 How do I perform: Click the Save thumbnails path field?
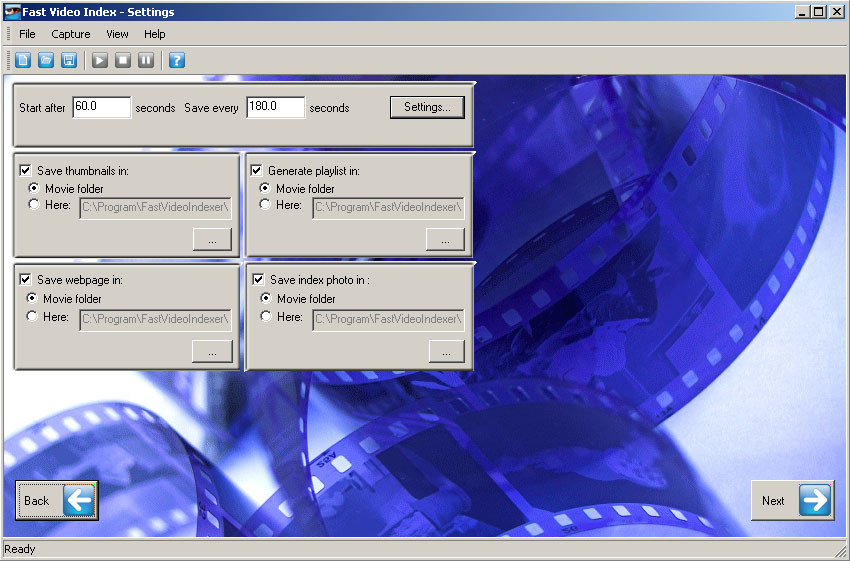tap(156, 208)
